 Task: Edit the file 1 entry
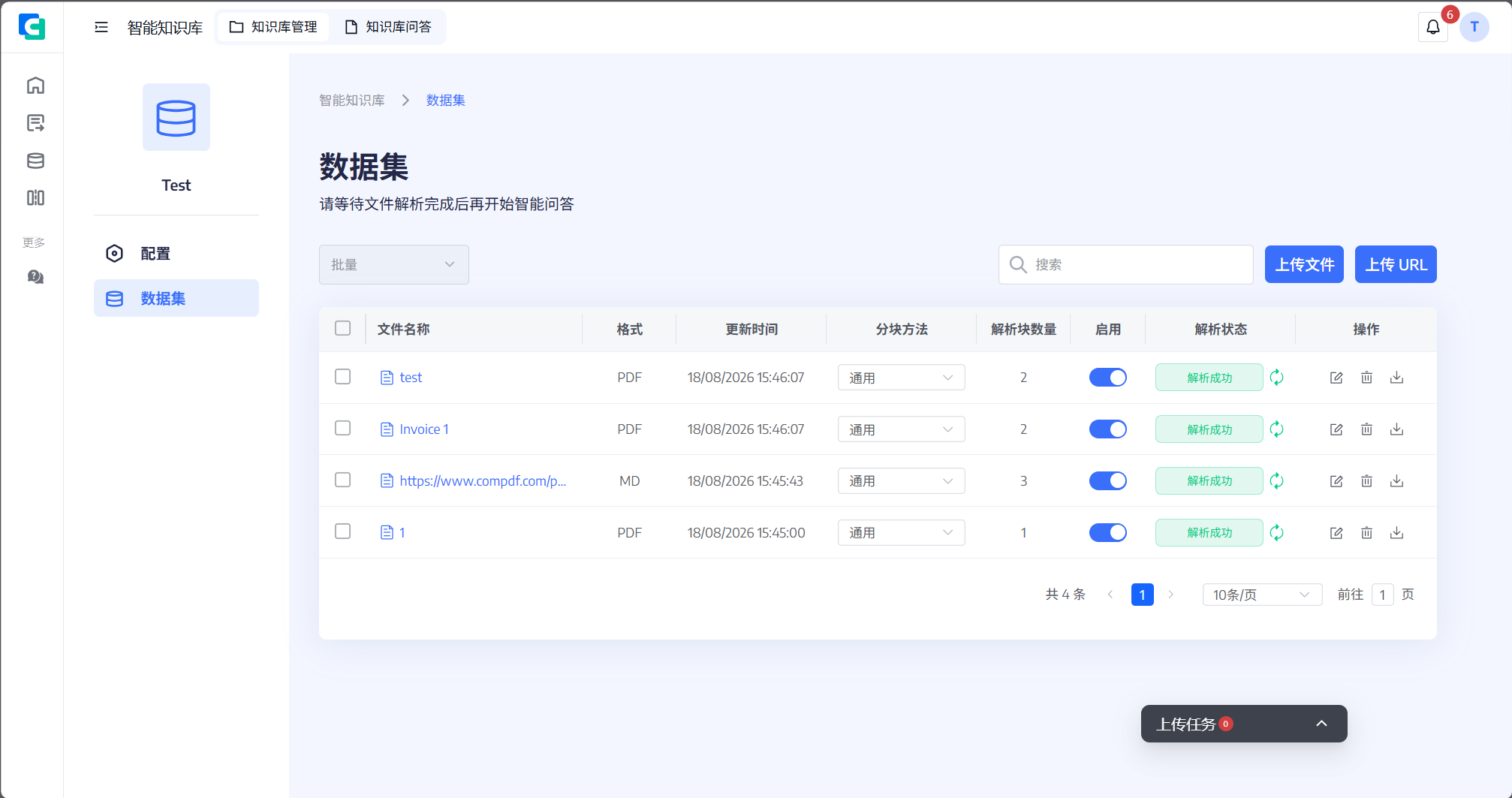(x=1336, y=533)
